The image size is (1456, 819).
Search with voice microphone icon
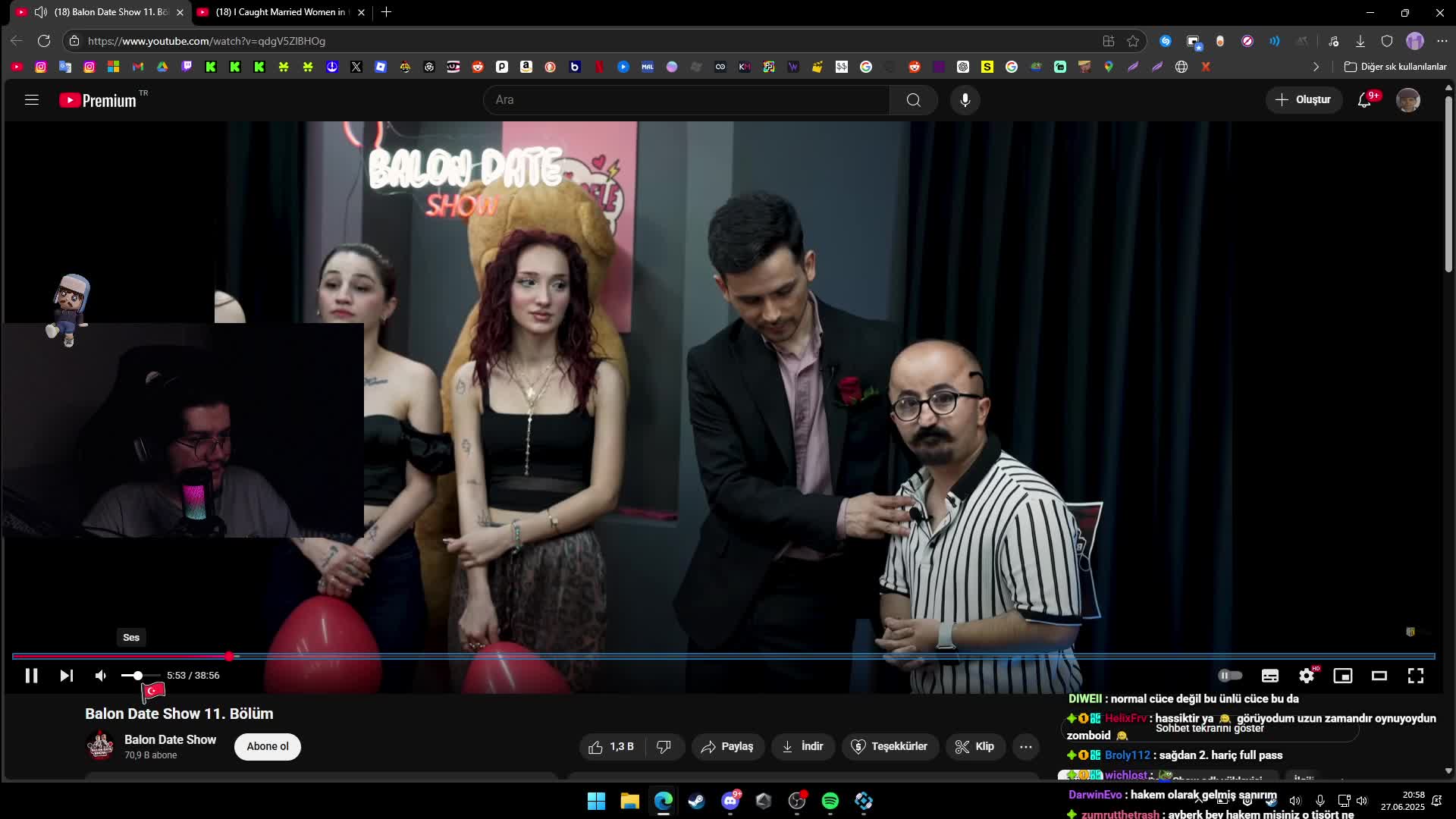(965, 100)
